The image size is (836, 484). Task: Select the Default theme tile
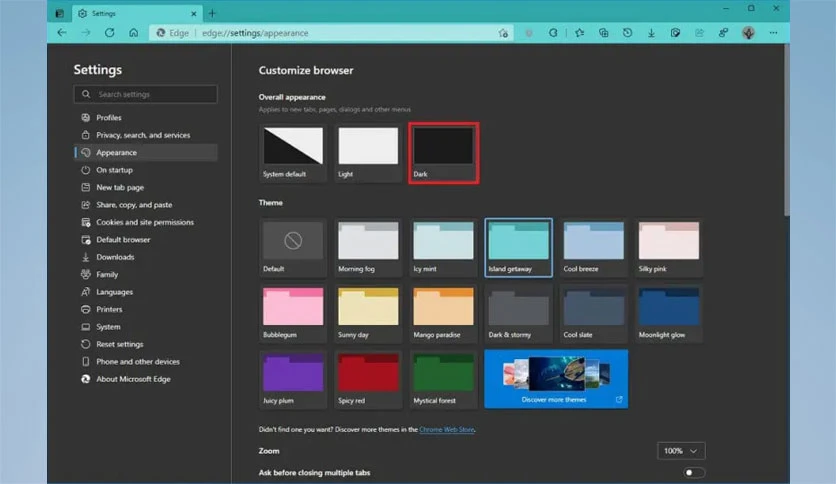293,247
